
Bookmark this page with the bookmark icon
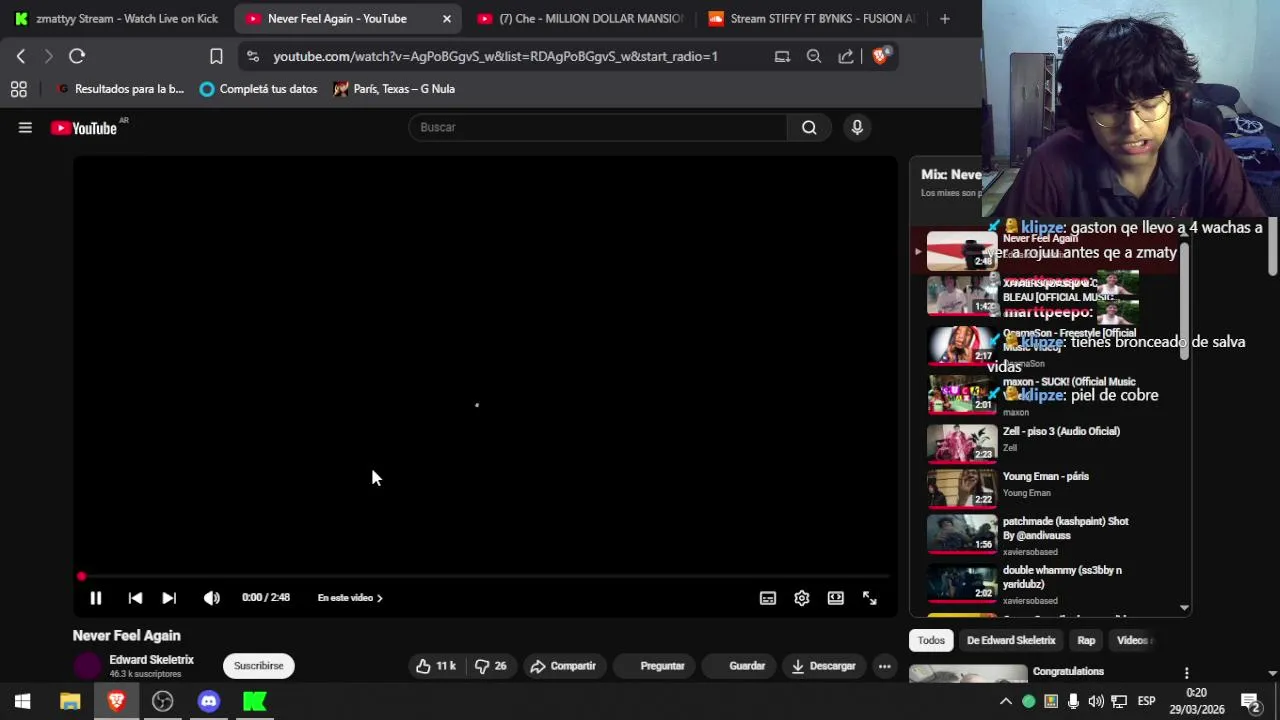pos(216,57)
